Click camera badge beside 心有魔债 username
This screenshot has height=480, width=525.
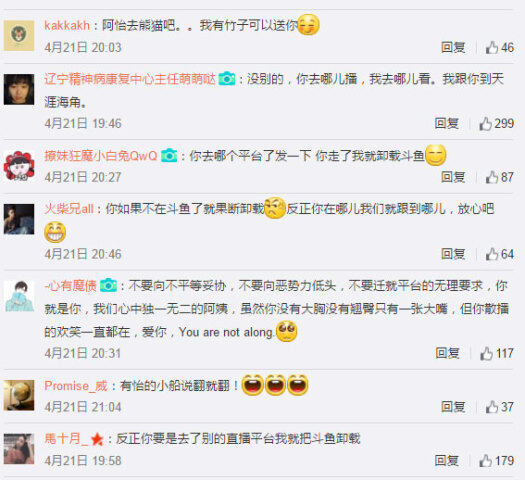click(108, 286)
